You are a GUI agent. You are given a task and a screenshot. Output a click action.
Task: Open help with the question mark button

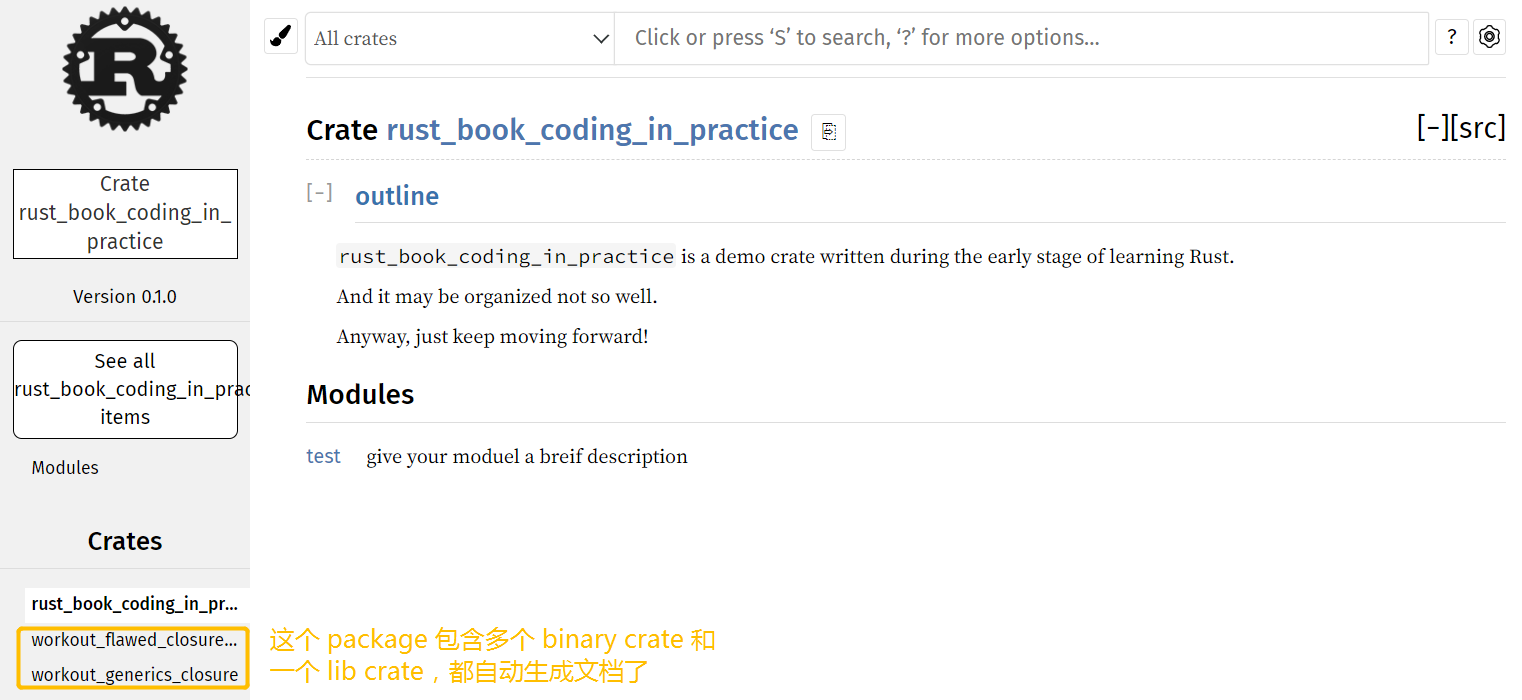click(1451, 37)
